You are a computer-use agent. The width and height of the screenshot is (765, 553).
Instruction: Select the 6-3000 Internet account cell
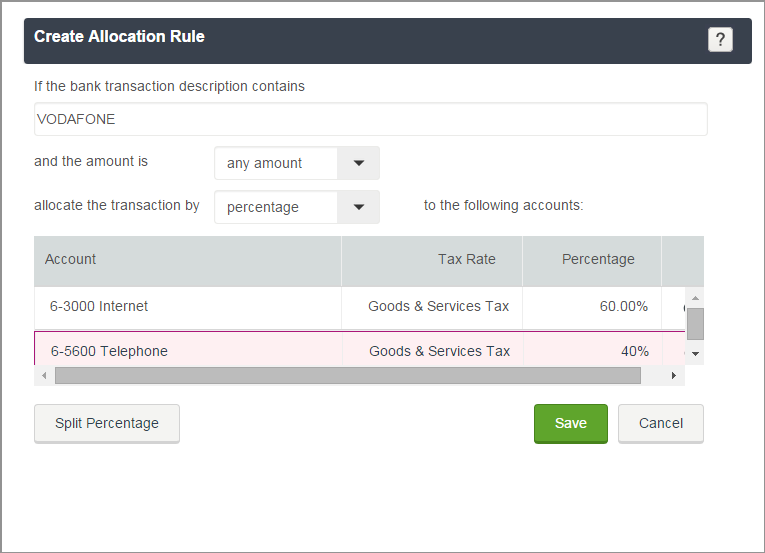tap(188, 307)
